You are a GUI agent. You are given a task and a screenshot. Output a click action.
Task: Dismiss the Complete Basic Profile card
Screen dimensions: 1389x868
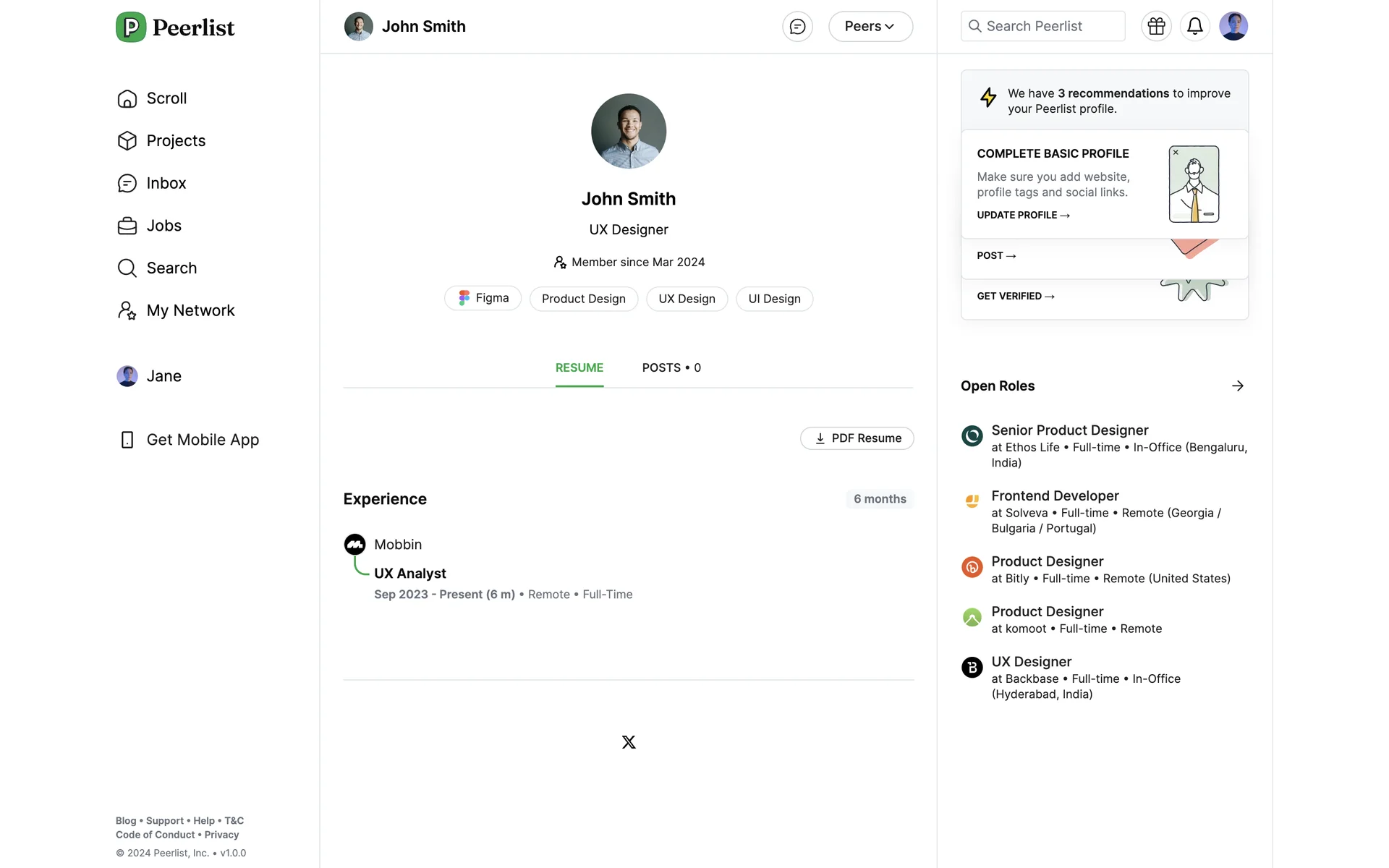(x=1176, y=153)
